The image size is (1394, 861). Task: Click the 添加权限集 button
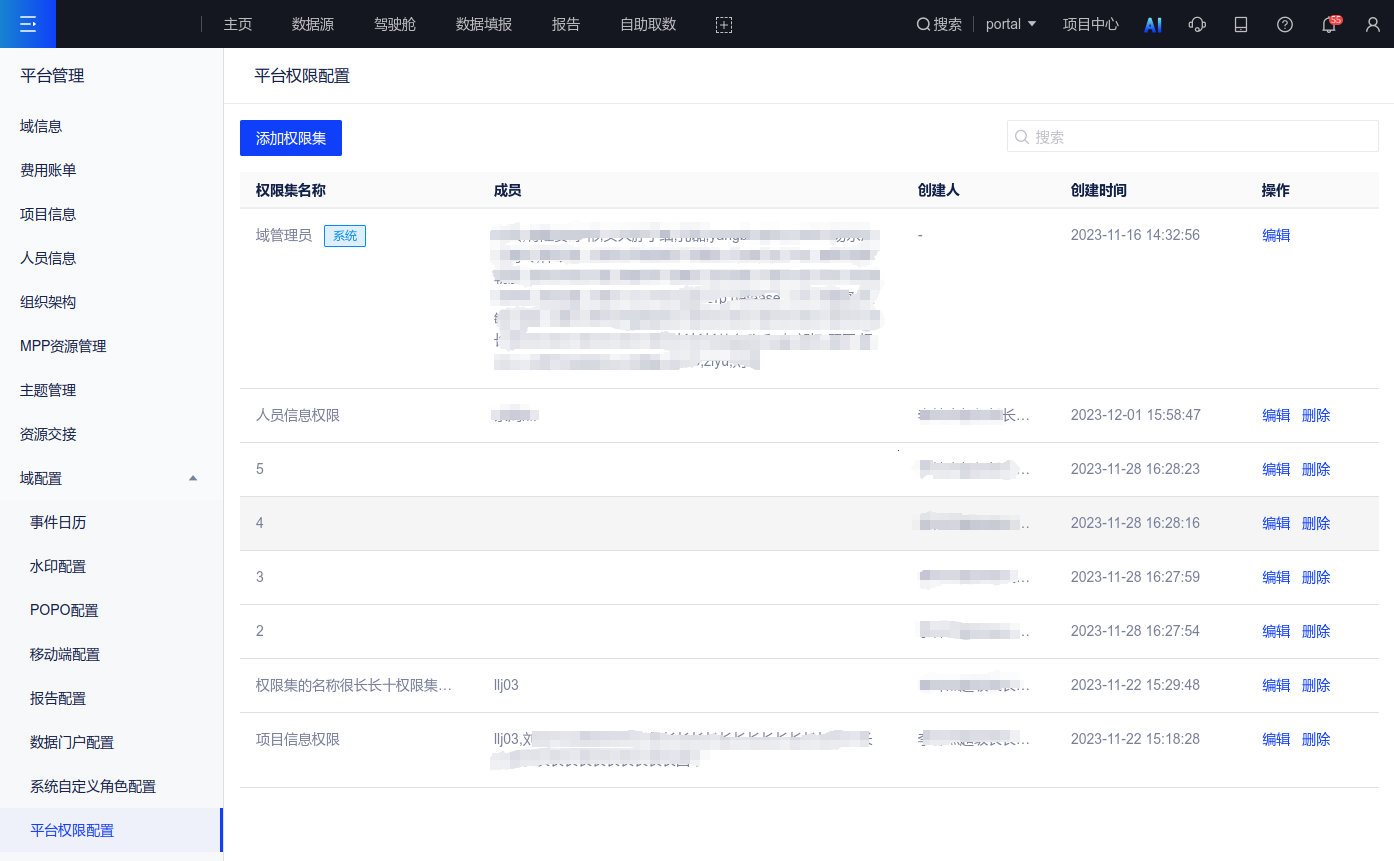(x=291, y=138)
